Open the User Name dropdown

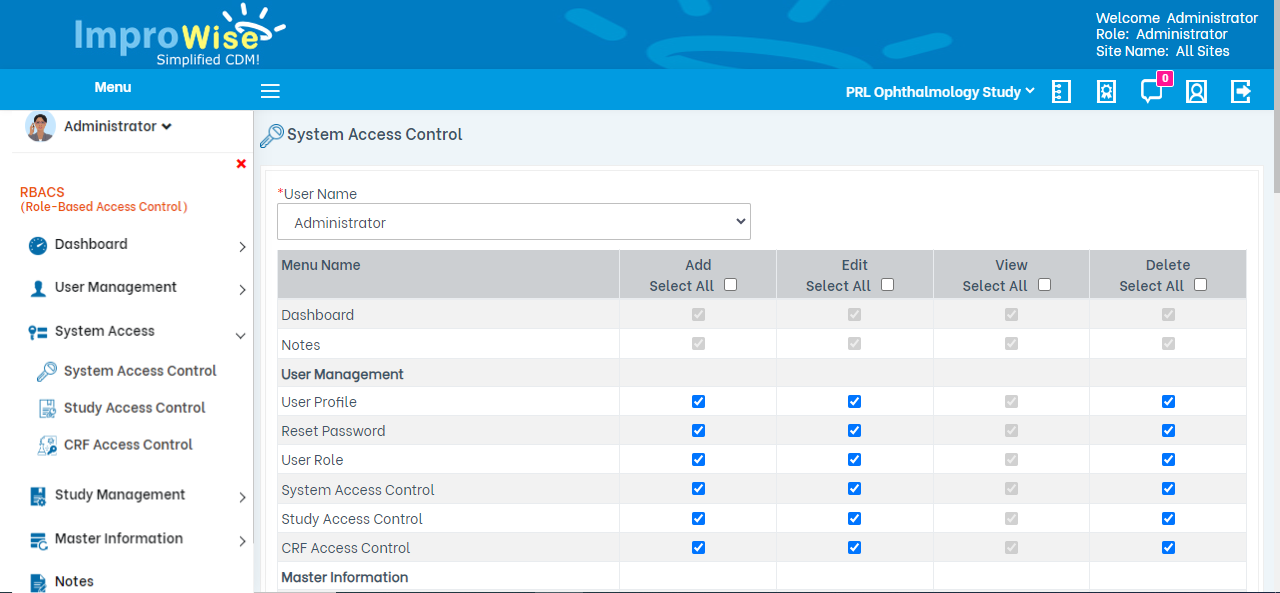(513, 221)
